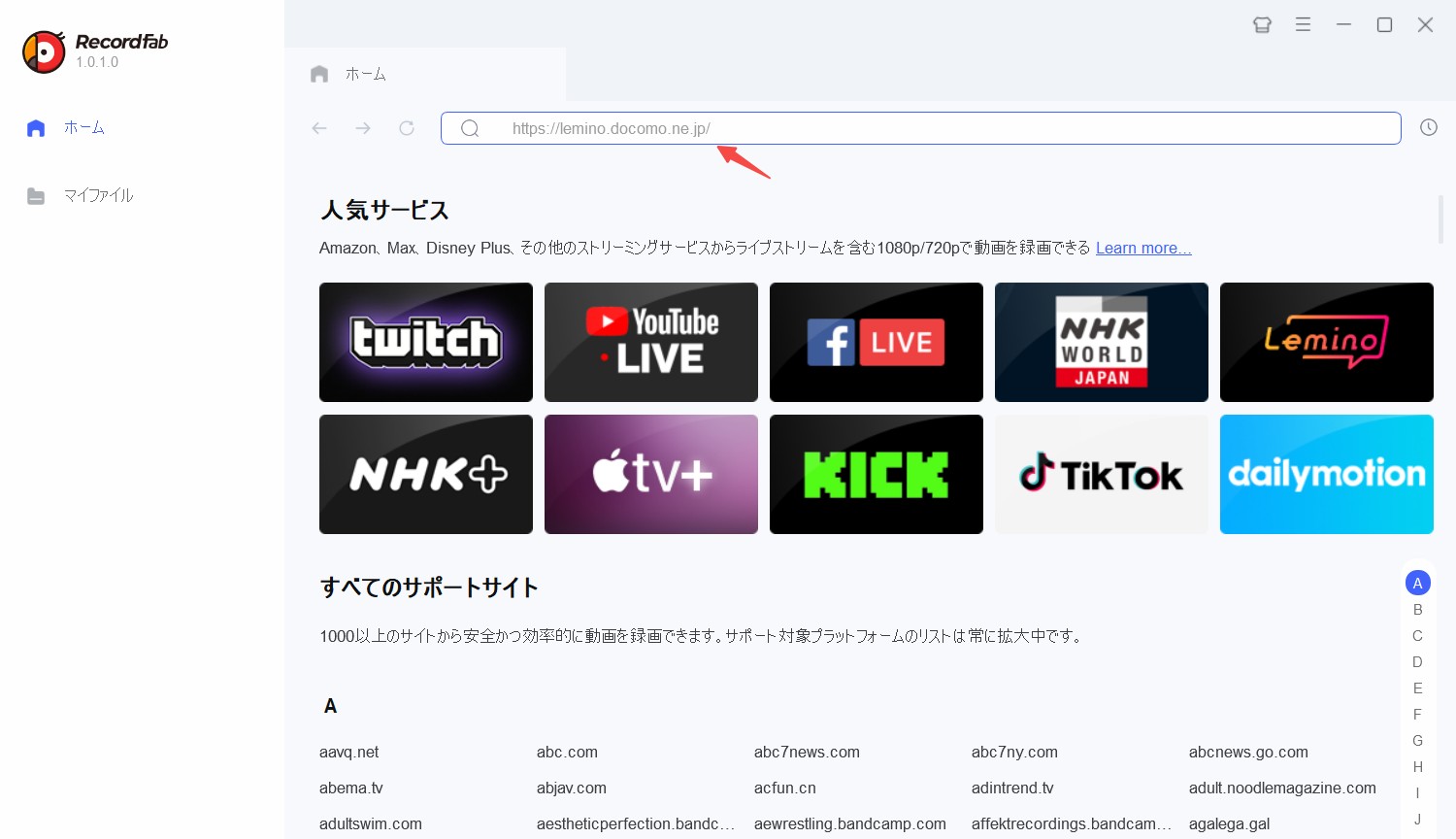Jump to letter C in the index
The height and width of the screenshot is (839, 1456).
click(1418, 636)
